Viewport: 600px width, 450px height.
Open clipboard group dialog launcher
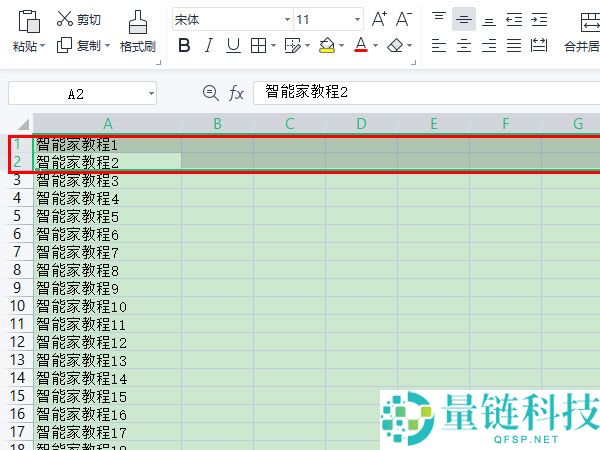coord(158,63)
